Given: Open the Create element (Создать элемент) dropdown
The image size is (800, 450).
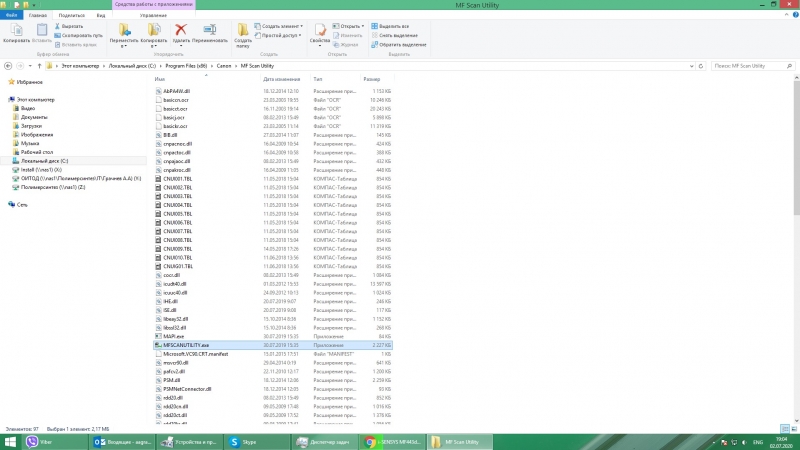Looking at the screenshot, I should click(281, 25).
